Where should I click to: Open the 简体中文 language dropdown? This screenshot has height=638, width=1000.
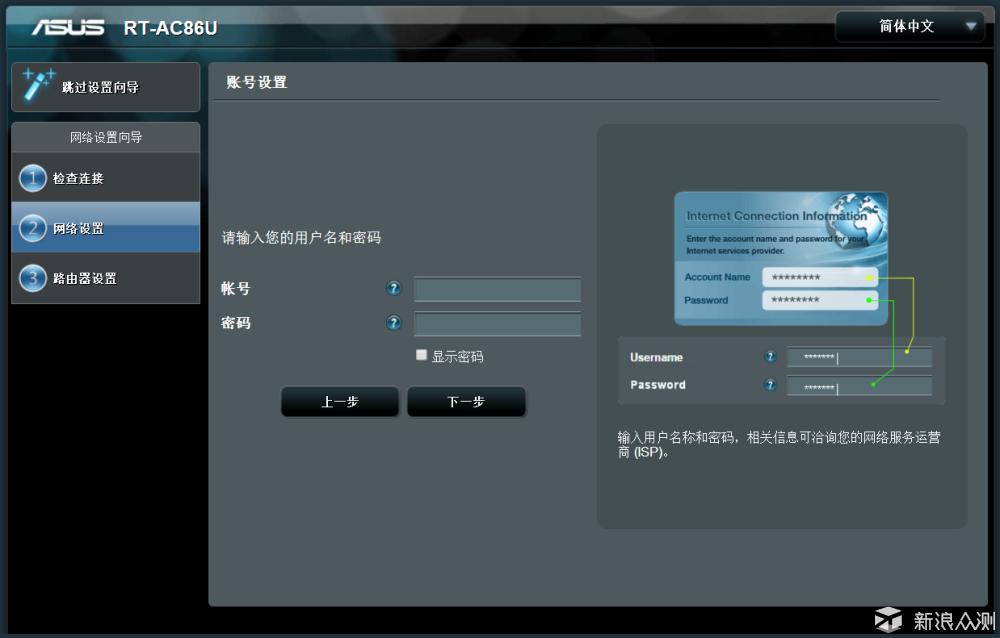(x=909, y=26)
